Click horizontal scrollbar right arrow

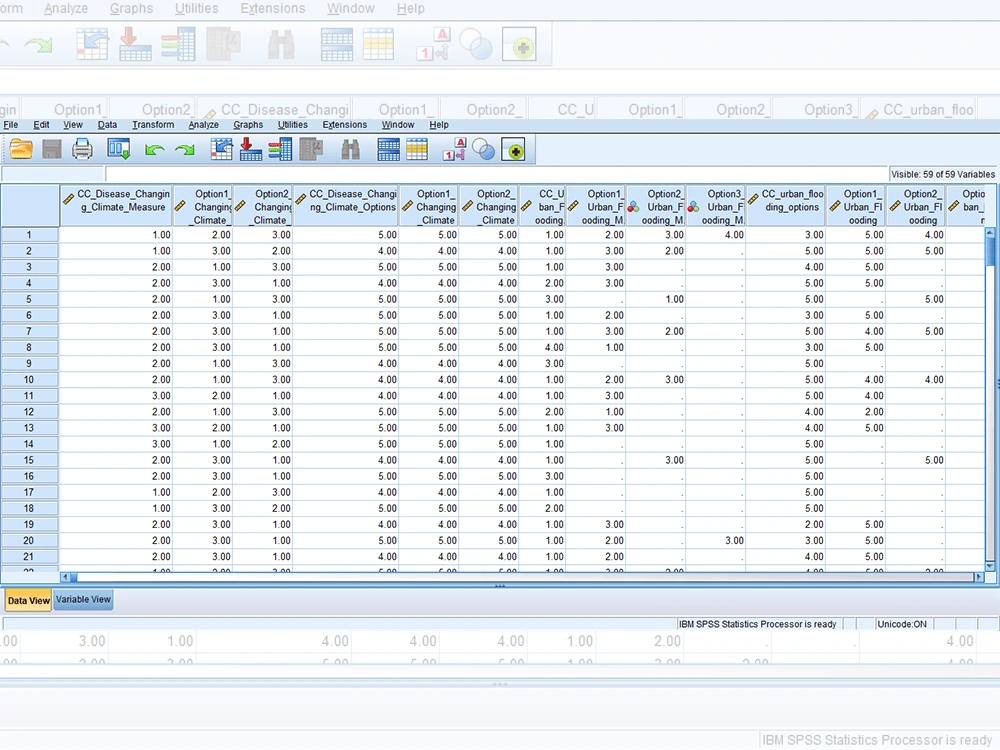(979, 577)
